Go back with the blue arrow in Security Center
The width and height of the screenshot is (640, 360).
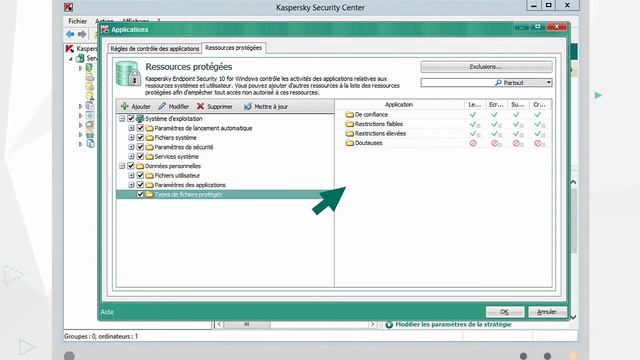[x=70, y=34]
